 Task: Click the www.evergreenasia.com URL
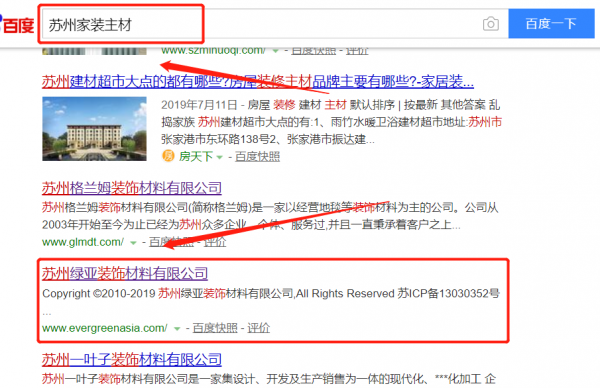click(104, 328)
